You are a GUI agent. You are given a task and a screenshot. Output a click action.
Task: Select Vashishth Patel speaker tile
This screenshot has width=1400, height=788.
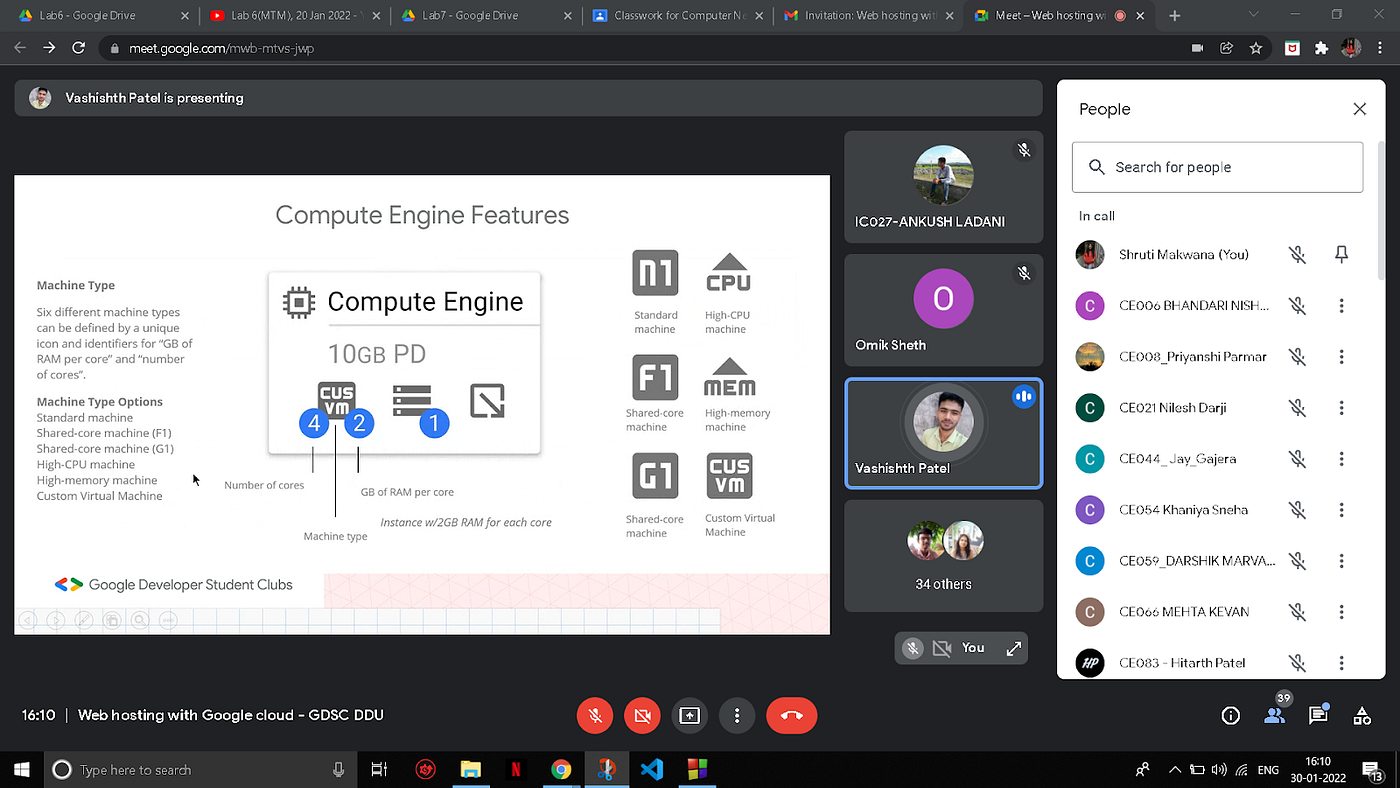[x=943, y=433]
